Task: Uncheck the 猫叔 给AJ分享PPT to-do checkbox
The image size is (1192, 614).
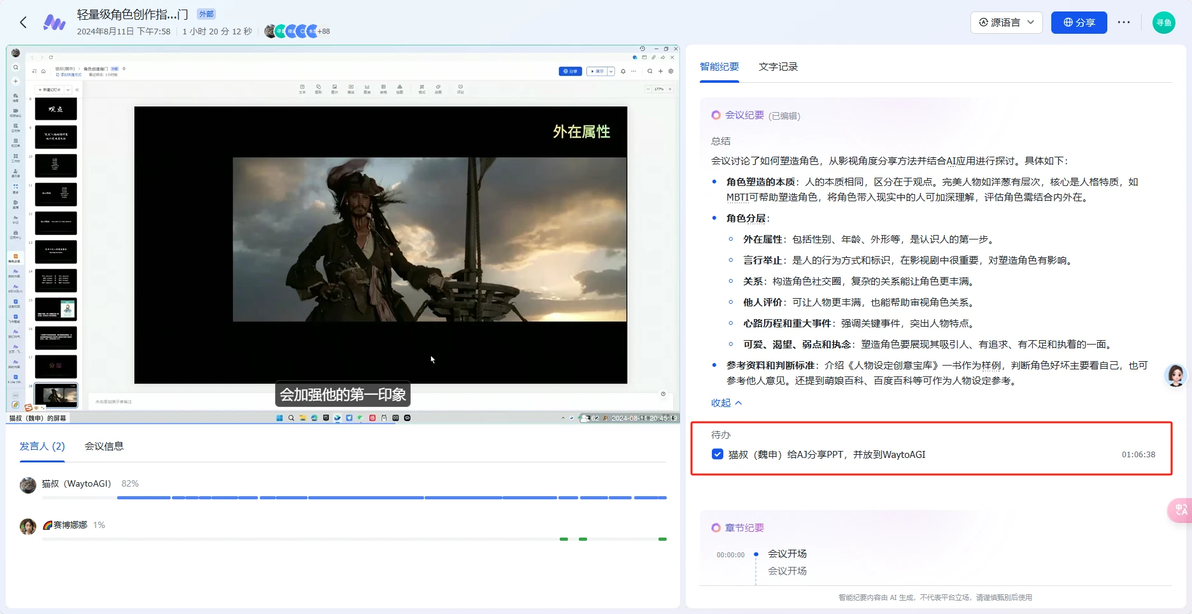Action: [x=717, y=454]
